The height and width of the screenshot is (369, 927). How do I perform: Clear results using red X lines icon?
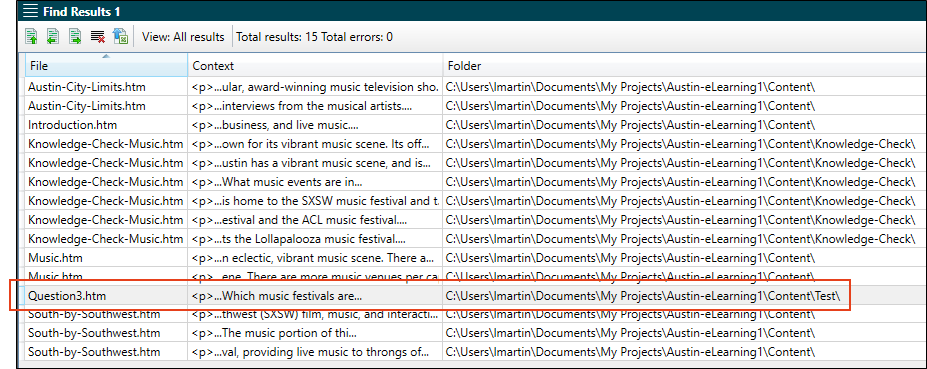[x=98, y=37]
